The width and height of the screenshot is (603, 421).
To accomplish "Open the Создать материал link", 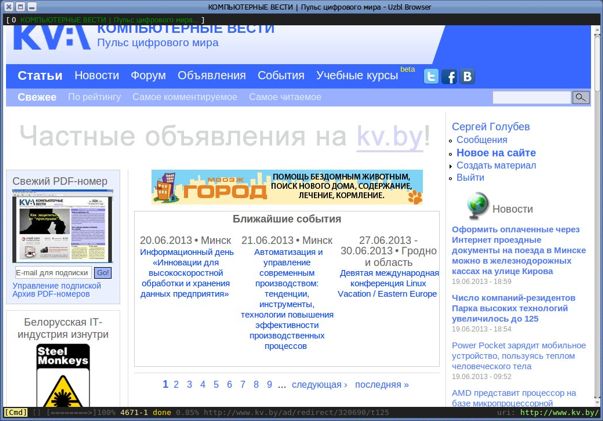I will pos(496,165).
